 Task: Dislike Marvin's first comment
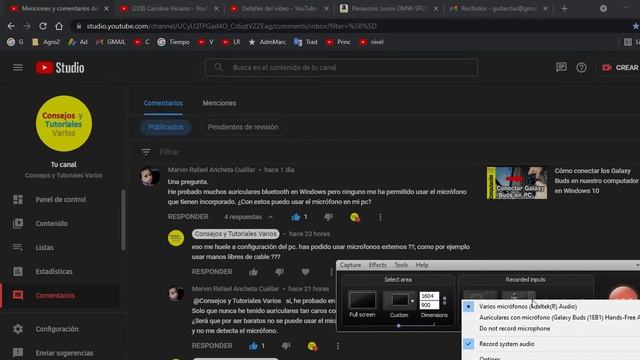(x=328, y=217)
